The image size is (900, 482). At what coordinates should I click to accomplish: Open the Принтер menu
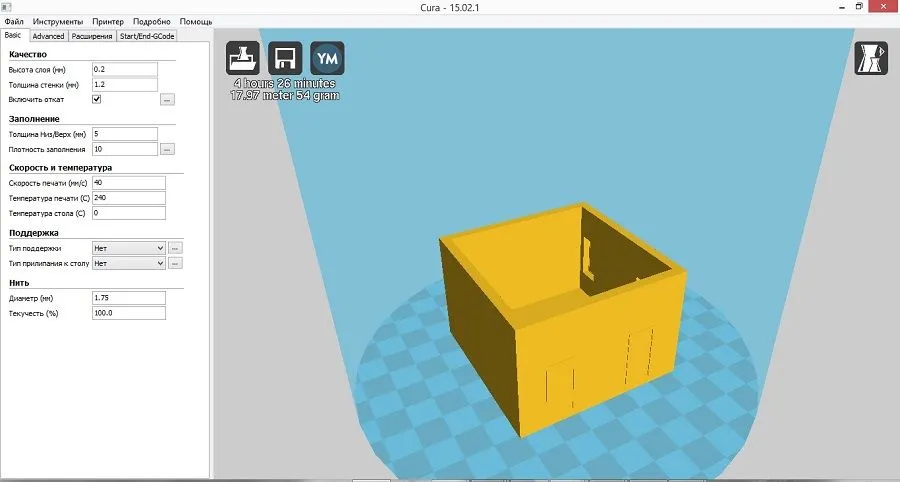pyautogui.click(x=108, y=21)
